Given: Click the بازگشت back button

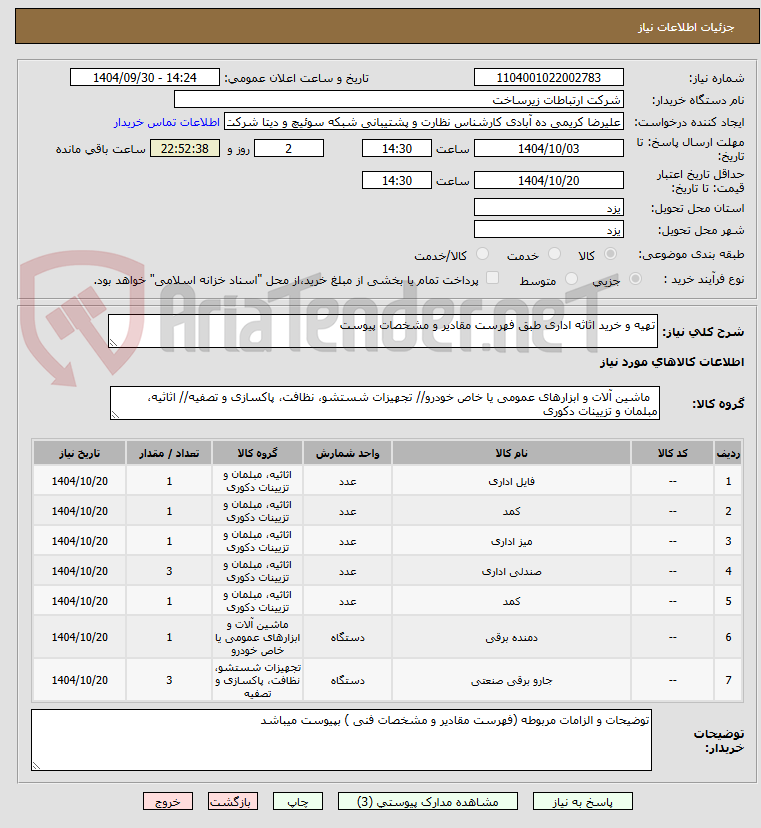Looking at the screenshot, I should pos(233,802).
